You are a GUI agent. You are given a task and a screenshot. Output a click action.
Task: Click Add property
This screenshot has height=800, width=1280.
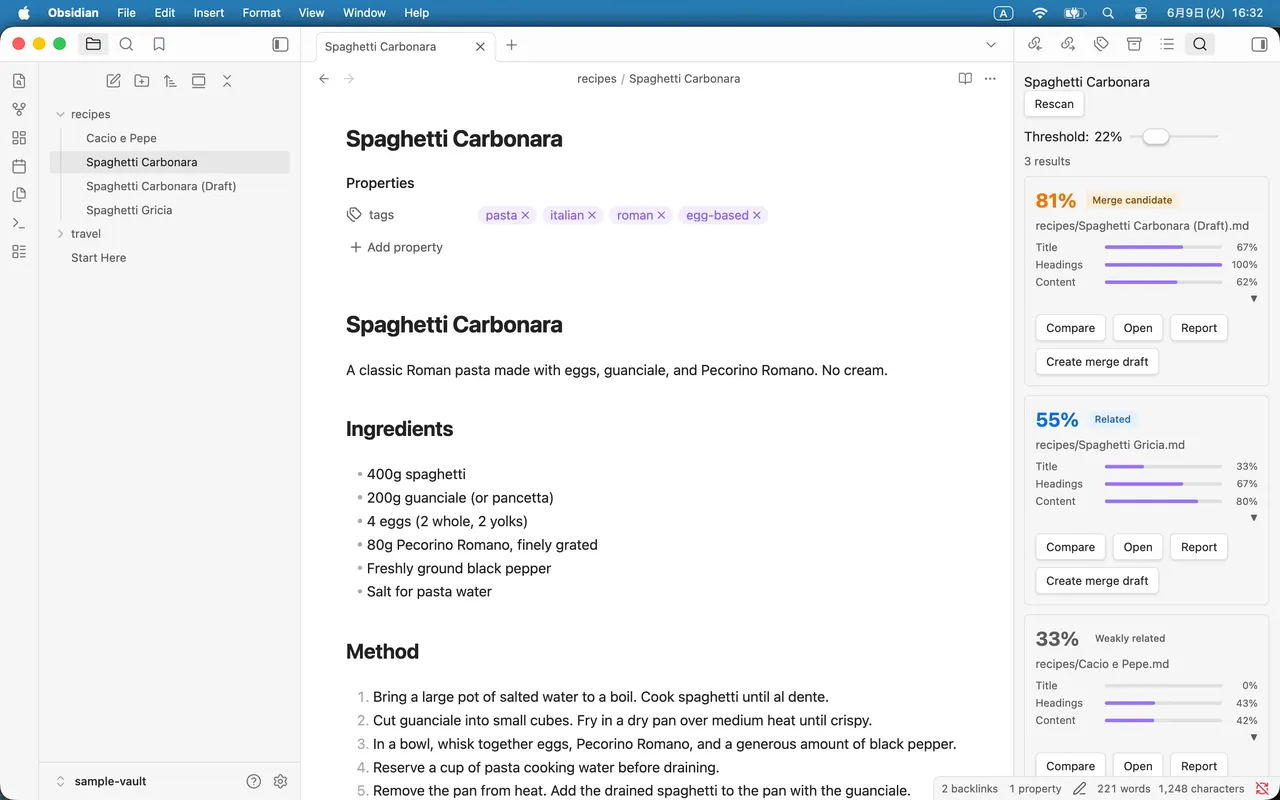[x=396, y=247]
